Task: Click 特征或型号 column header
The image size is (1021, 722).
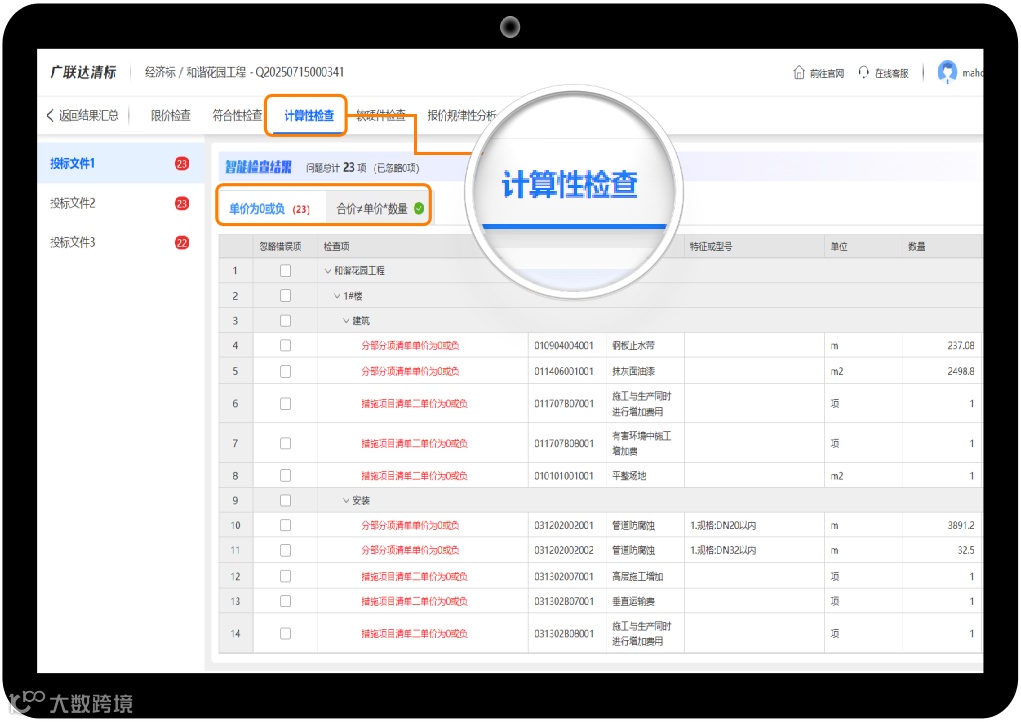Action: click(711, 247)
